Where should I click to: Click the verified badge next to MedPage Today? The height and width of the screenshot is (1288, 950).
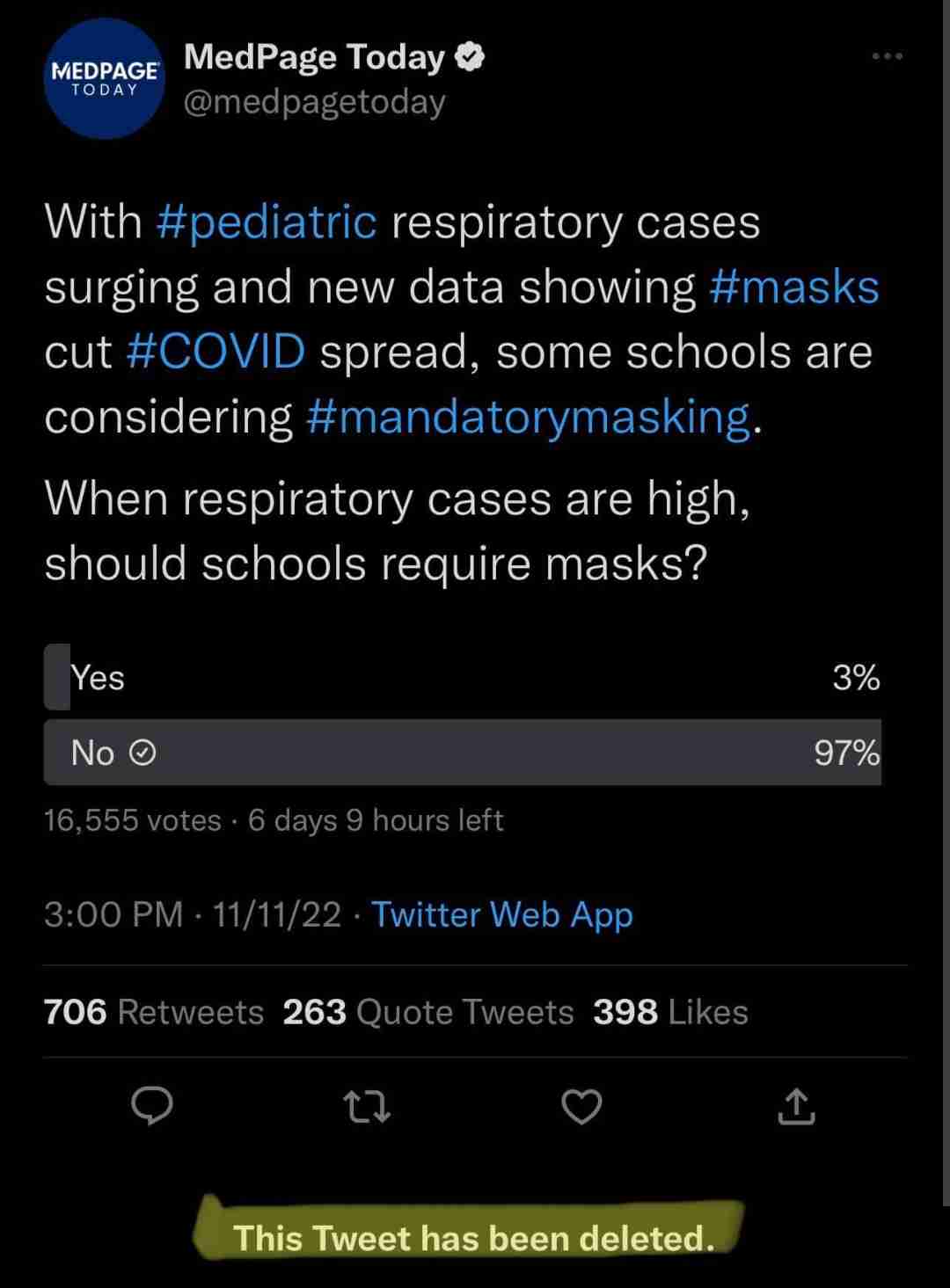tap(471, 57)
